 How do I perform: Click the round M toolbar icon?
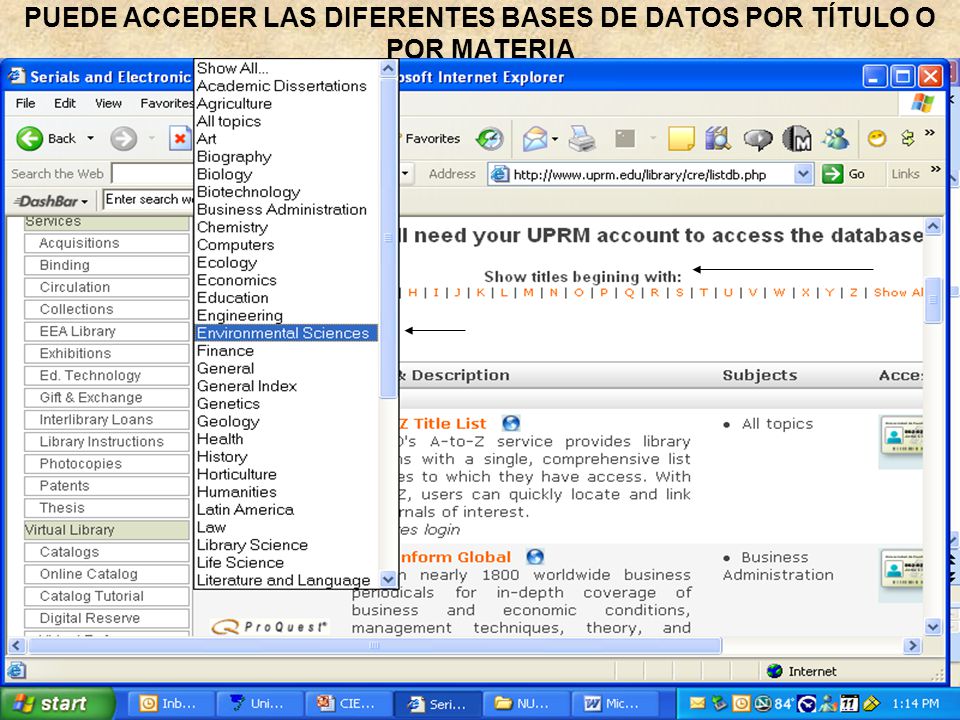coord(797,139)
